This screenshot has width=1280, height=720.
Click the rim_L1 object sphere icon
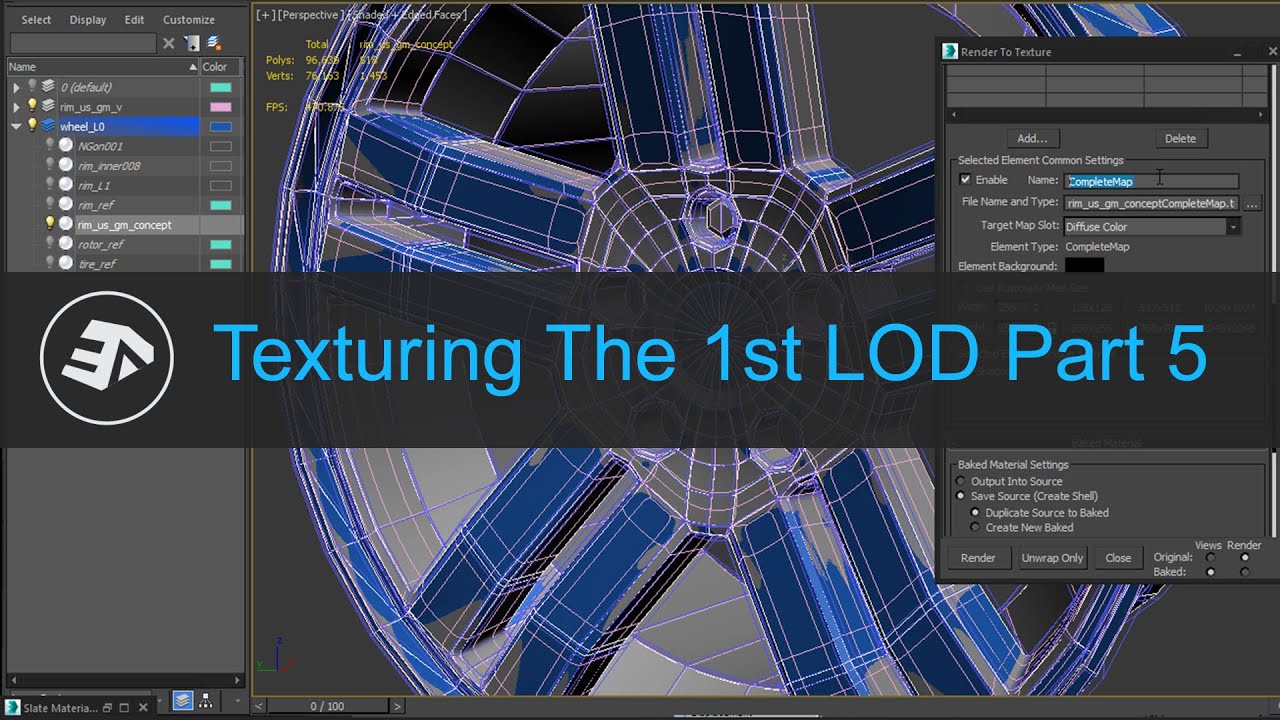pos(66,185)
